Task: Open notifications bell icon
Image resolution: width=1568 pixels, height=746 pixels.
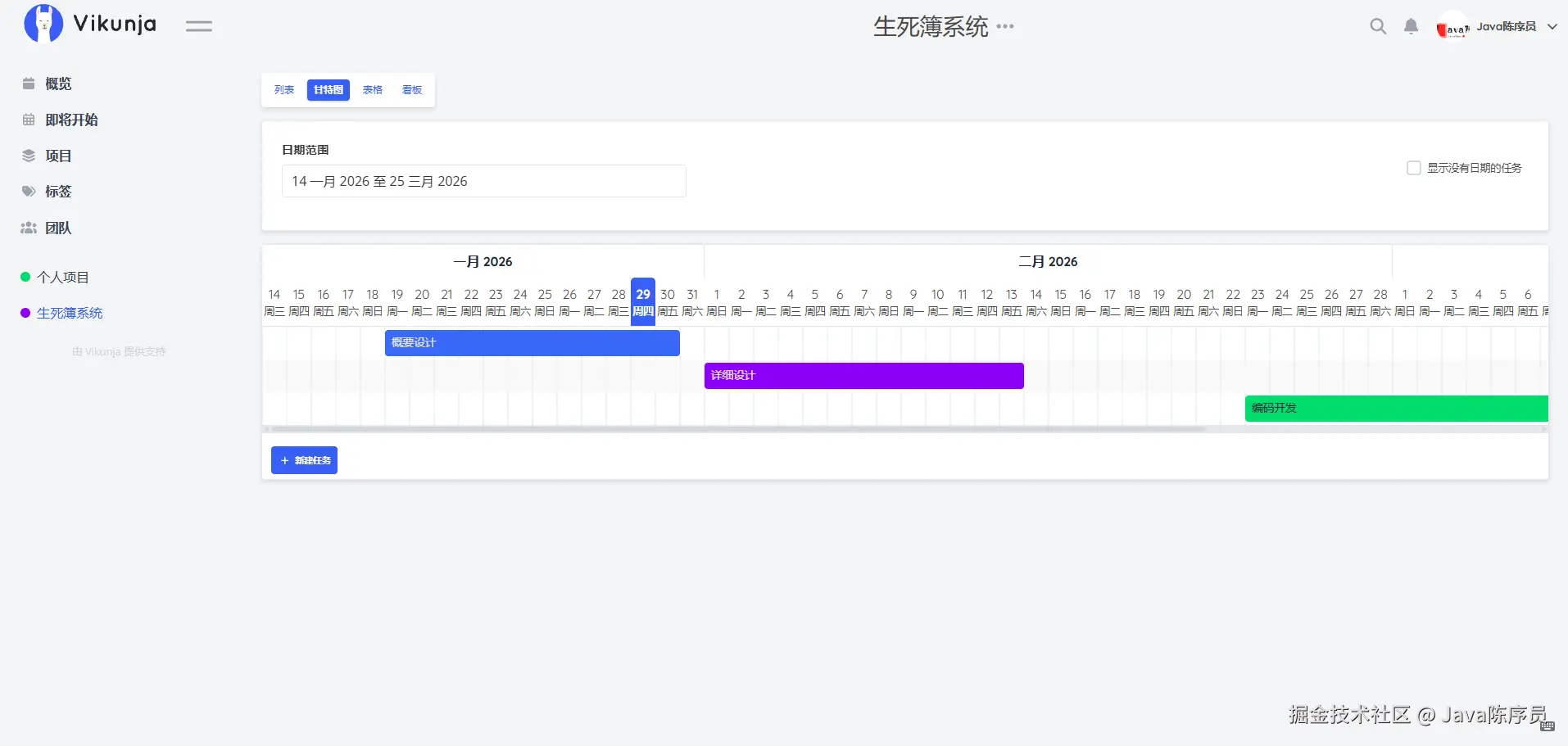Action: click(x=1411, y=26)
